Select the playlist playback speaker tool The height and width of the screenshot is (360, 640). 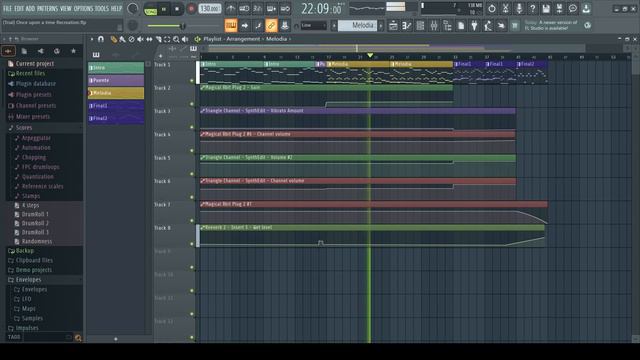[185, 39]
